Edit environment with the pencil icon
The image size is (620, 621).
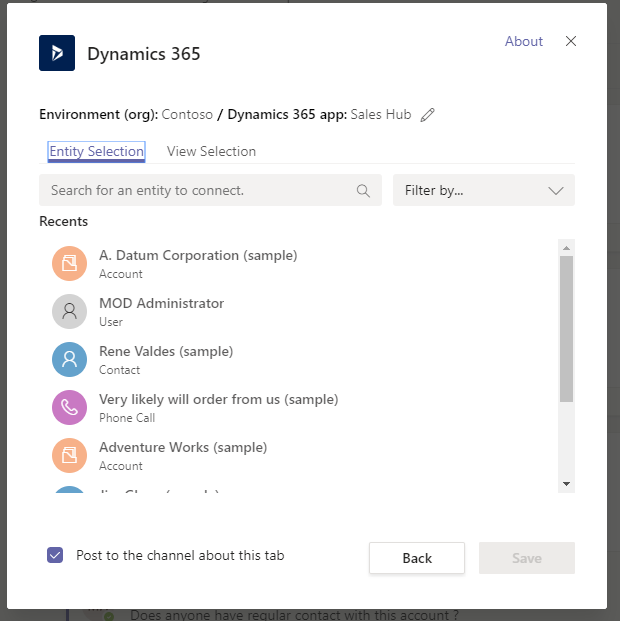click(427, 115)
